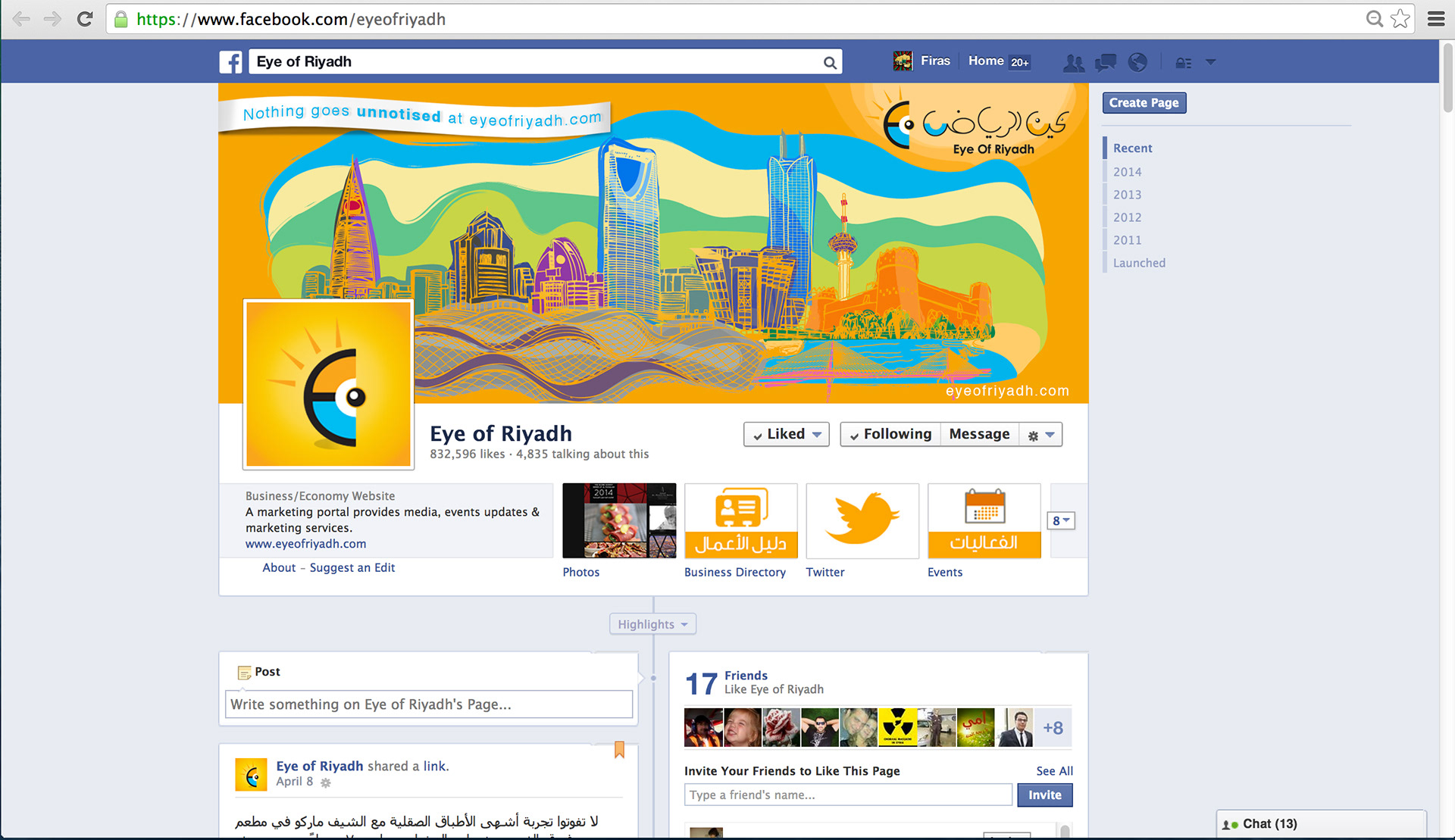Open the Business Directory app tile
The width and height of the screenshot is (1455, 840).
pyautogui.click(x=740, y=520)
